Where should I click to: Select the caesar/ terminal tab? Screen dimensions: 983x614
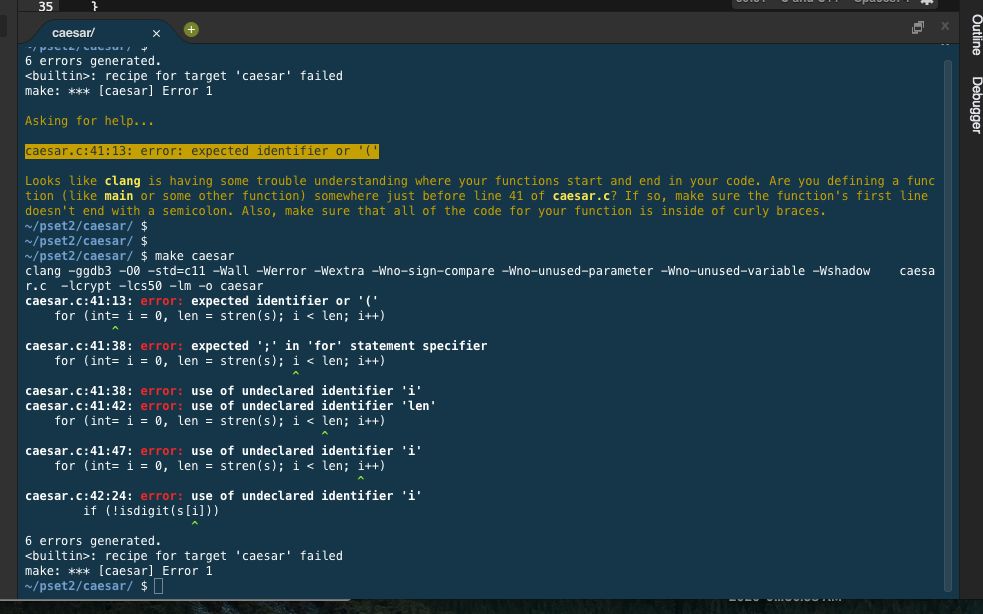[73, 33]
